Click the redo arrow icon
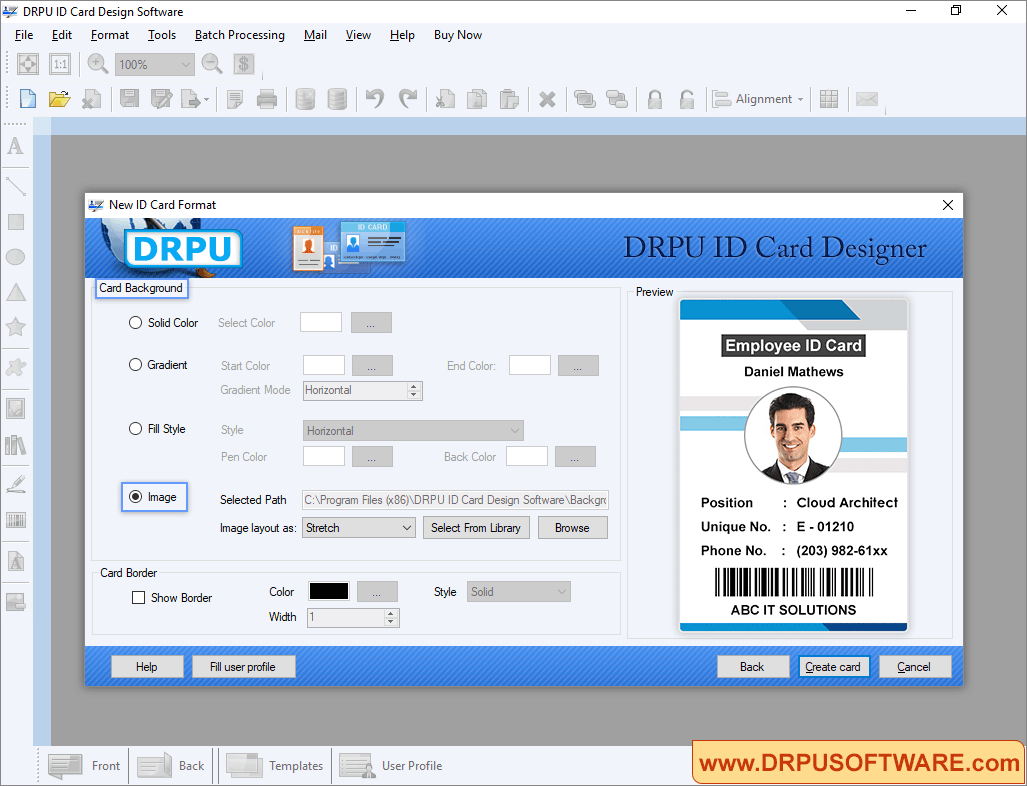The width and height of the screenshot is (1027, 786). 408,99
